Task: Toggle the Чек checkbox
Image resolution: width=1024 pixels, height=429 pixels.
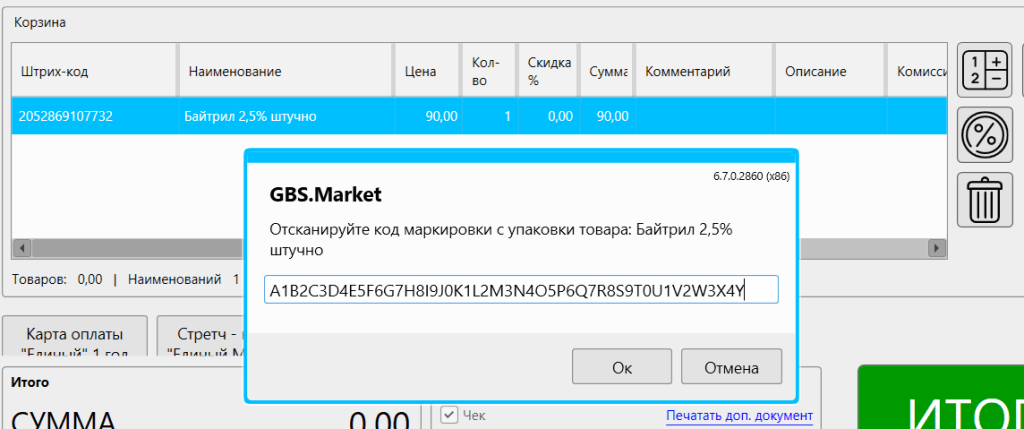Action: coord(449,415)
